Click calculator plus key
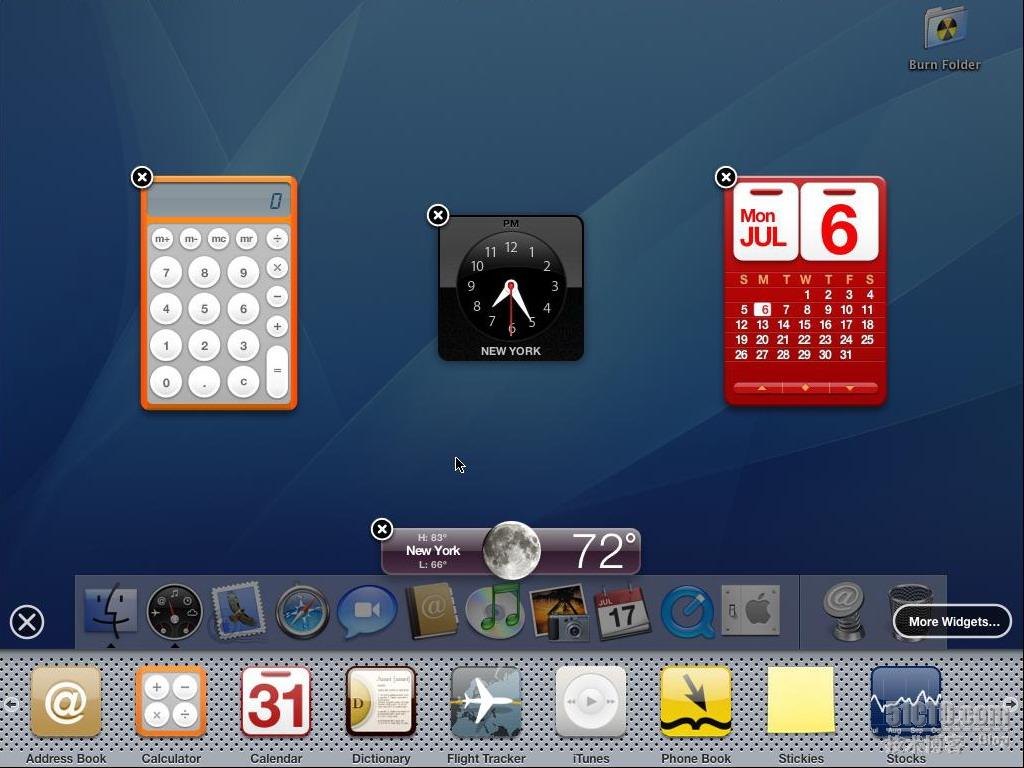This screenshot has height=768, width=1024. pyautogui.click(x=277, y=326)
